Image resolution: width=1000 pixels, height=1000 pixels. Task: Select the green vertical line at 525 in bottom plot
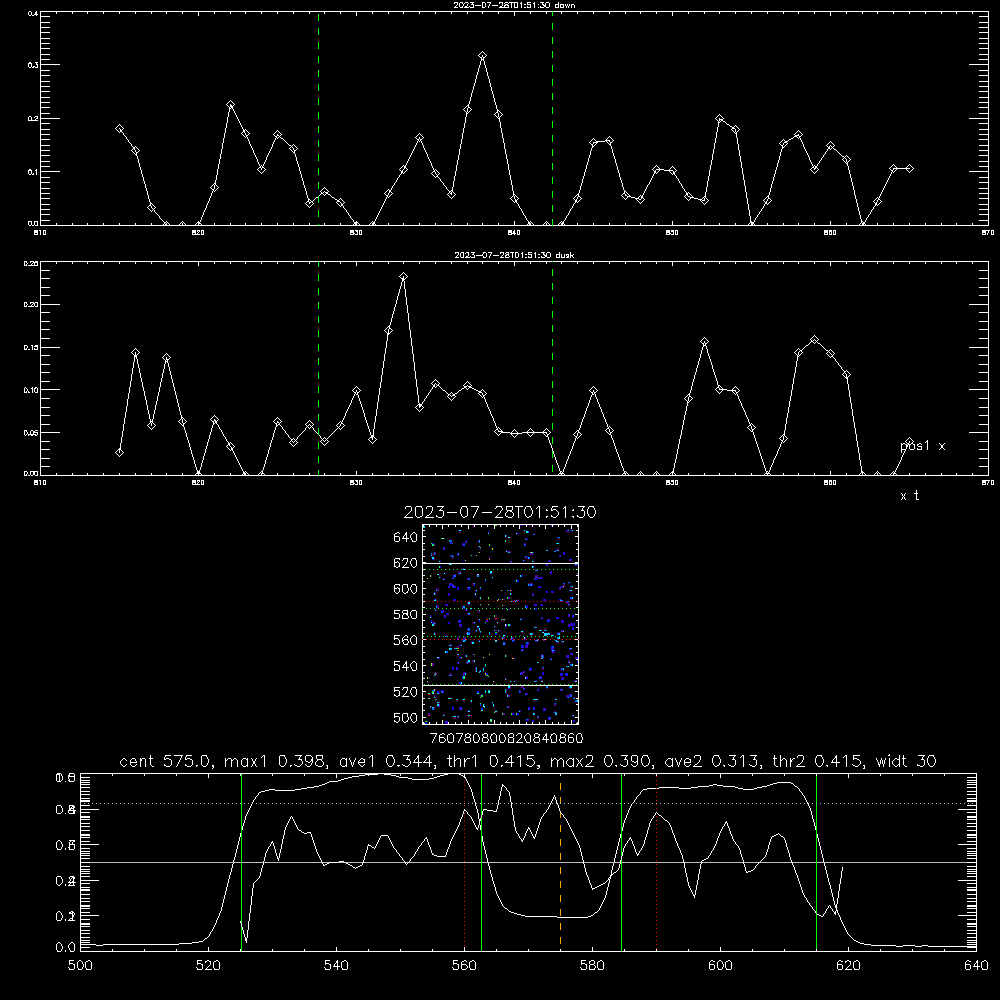[241, 862]
